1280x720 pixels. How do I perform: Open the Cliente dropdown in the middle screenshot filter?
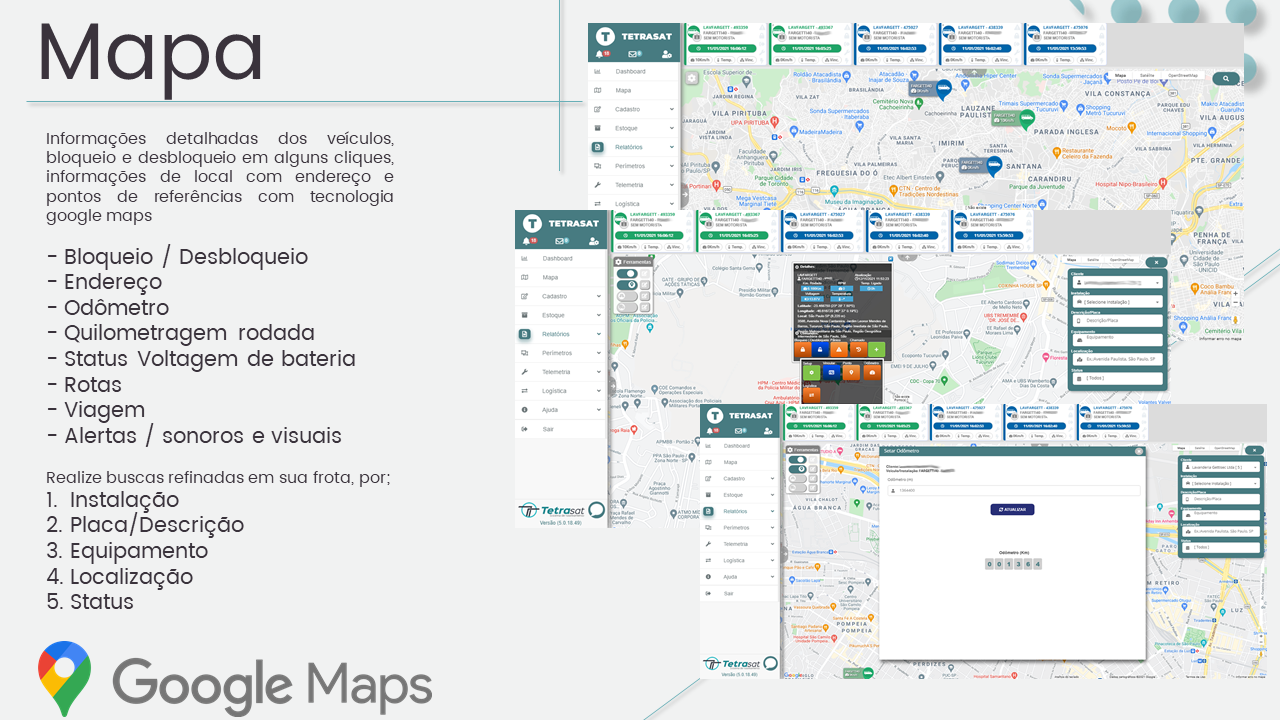pyautogui.click(x=1116, y=283)
